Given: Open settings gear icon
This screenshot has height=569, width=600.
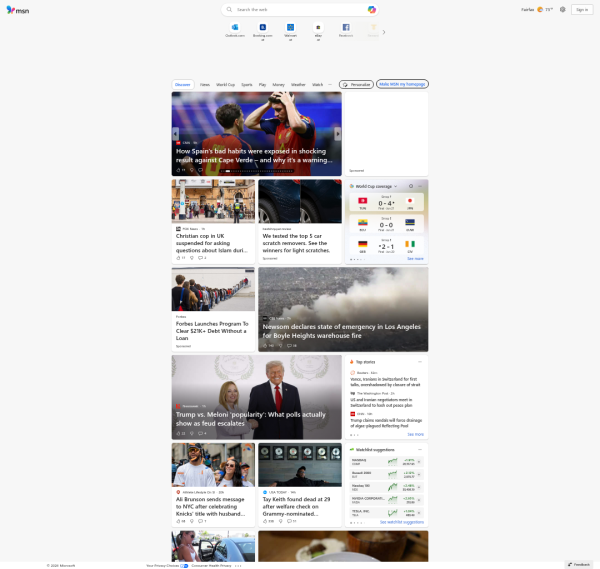Looking at the screenshot, I should pos(562,10).
